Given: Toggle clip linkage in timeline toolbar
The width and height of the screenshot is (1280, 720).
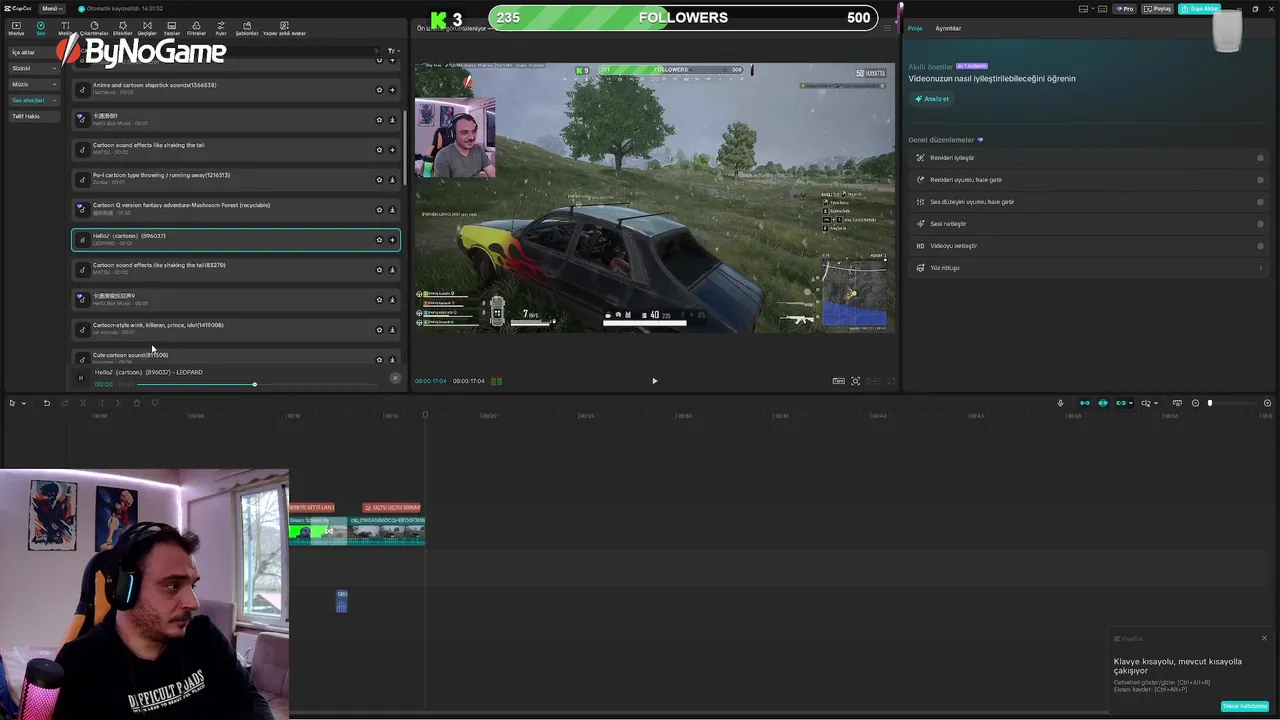Looking at the screenshot, I should tap(1121, 403).
